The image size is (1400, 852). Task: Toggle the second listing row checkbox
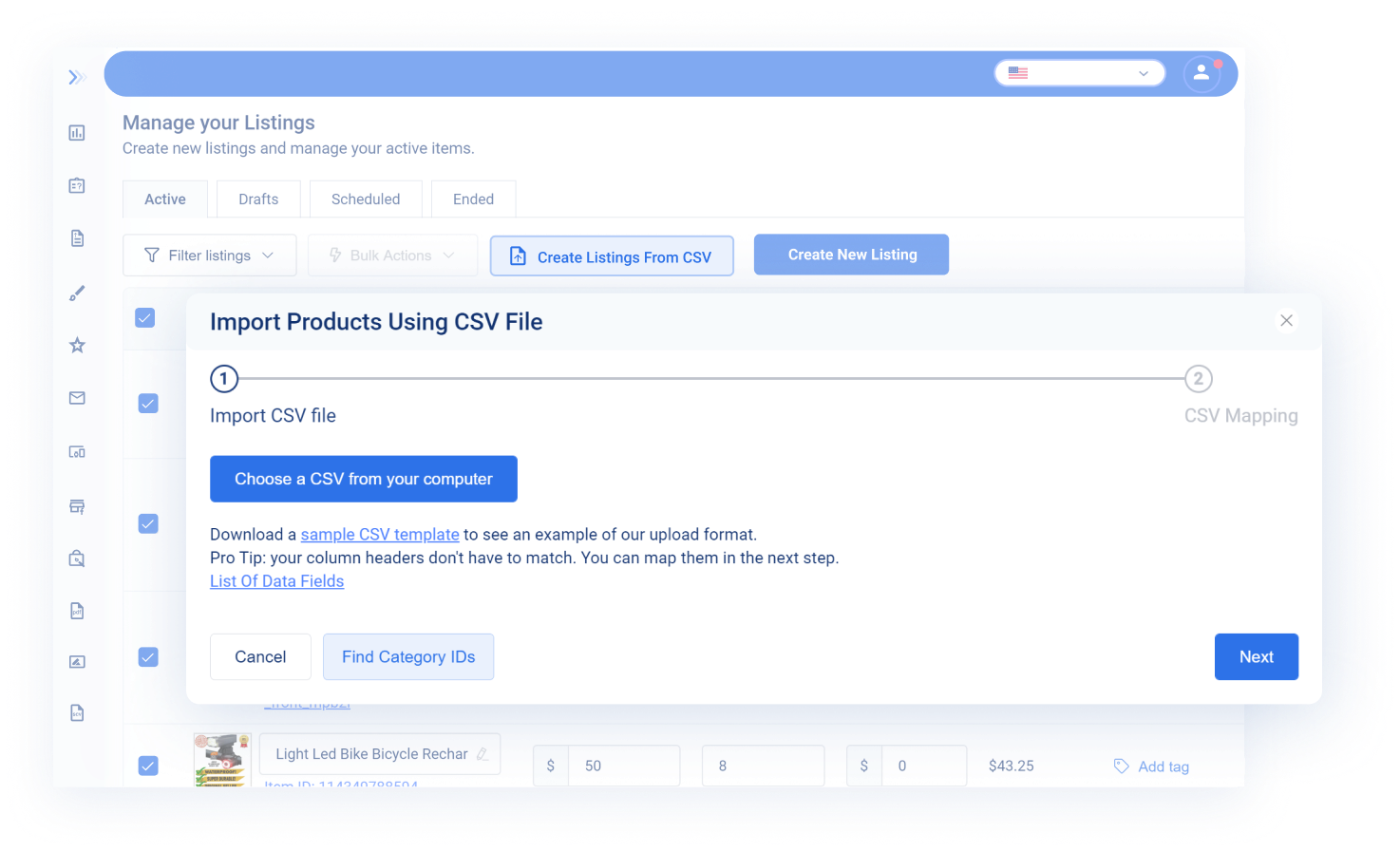(x=148, y=403)
